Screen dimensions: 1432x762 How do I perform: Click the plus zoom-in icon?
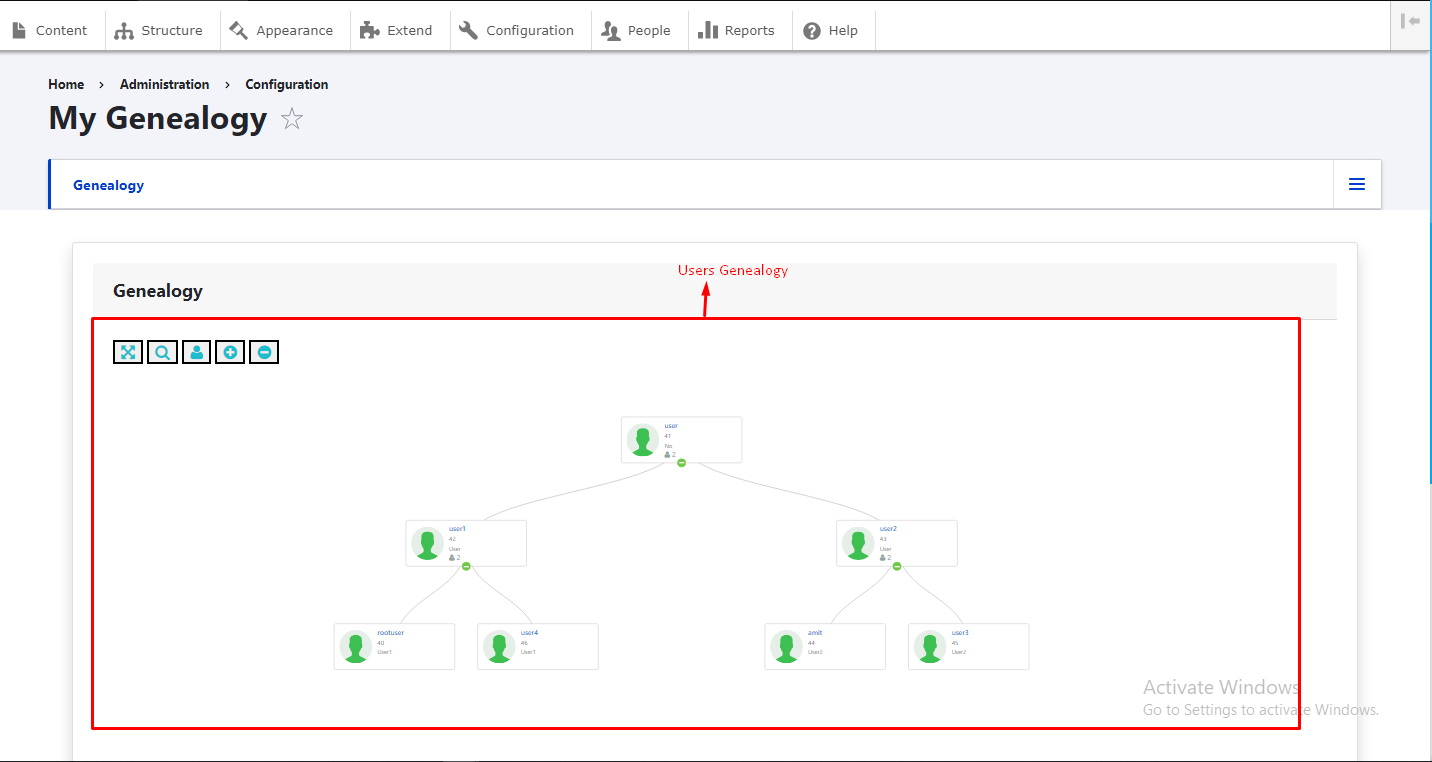(x=230, y=352)
